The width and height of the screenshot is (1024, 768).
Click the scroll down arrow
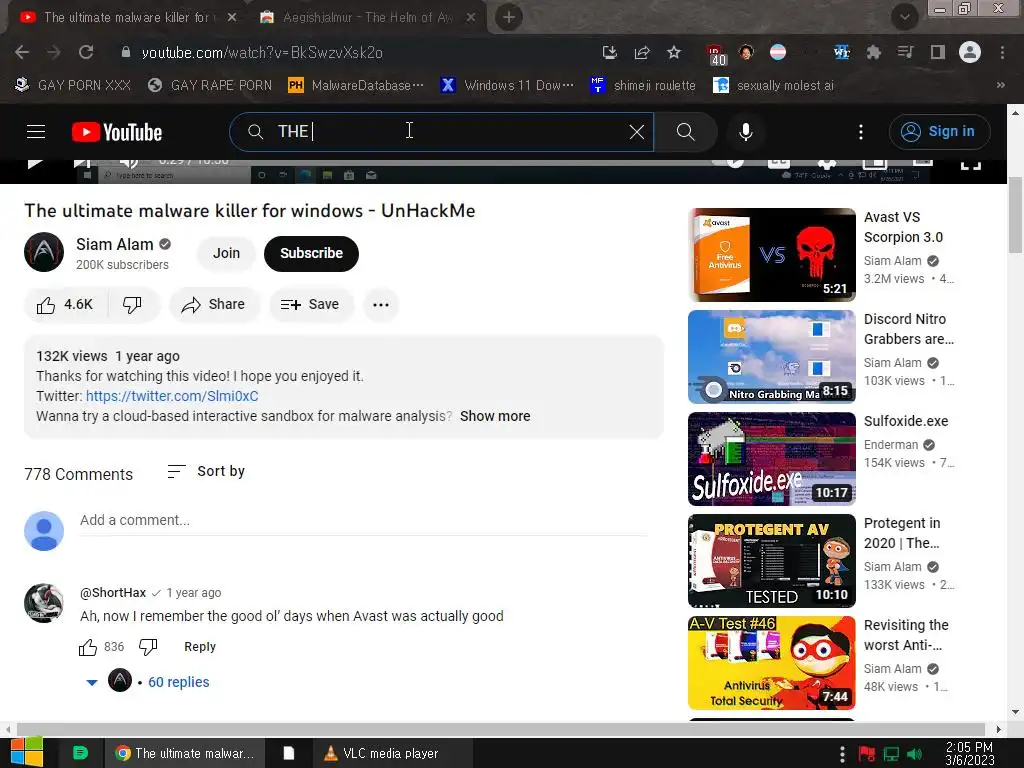(1015, 712)
